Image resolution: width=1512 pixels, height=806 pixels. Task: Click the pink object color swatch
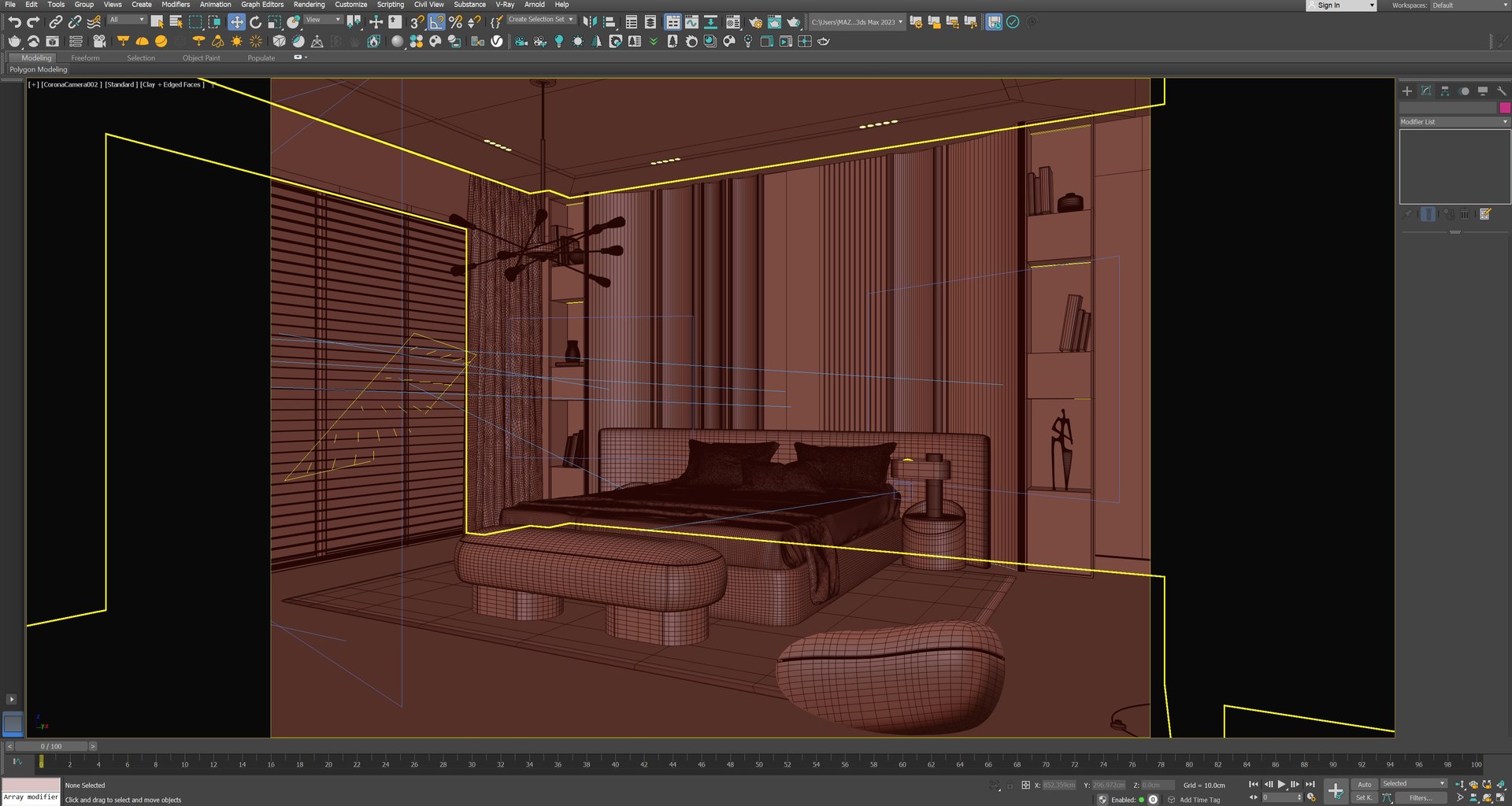coord(1505,108)
